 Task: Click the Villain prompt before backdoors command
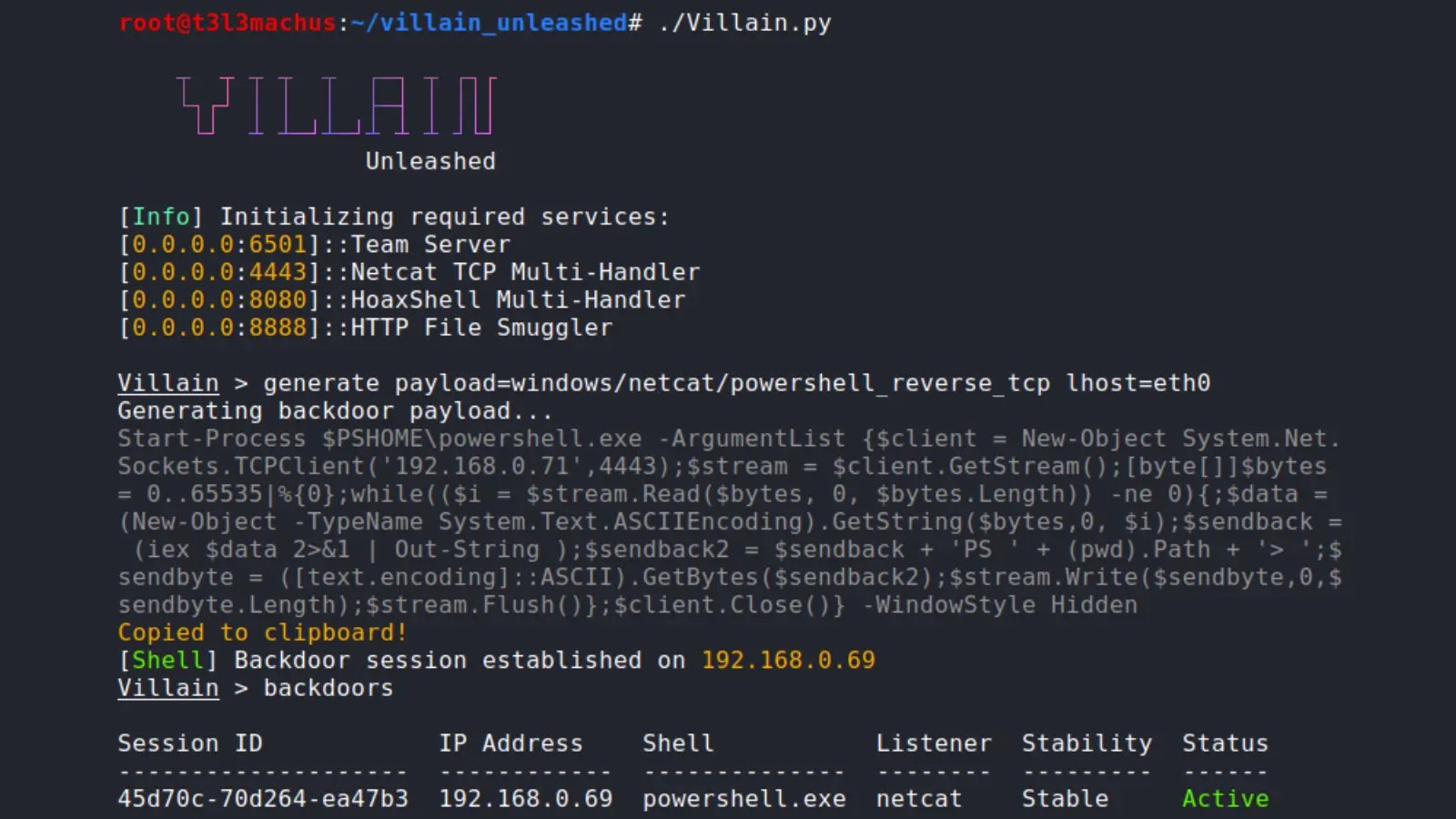tap(168, 688)
